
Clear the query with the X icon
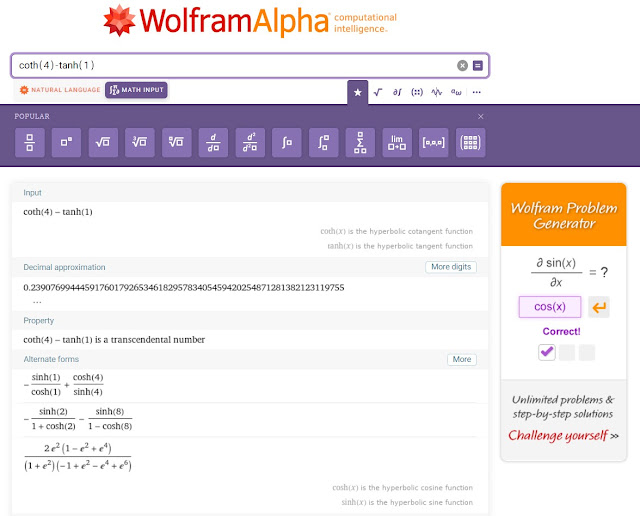(462, 65)
